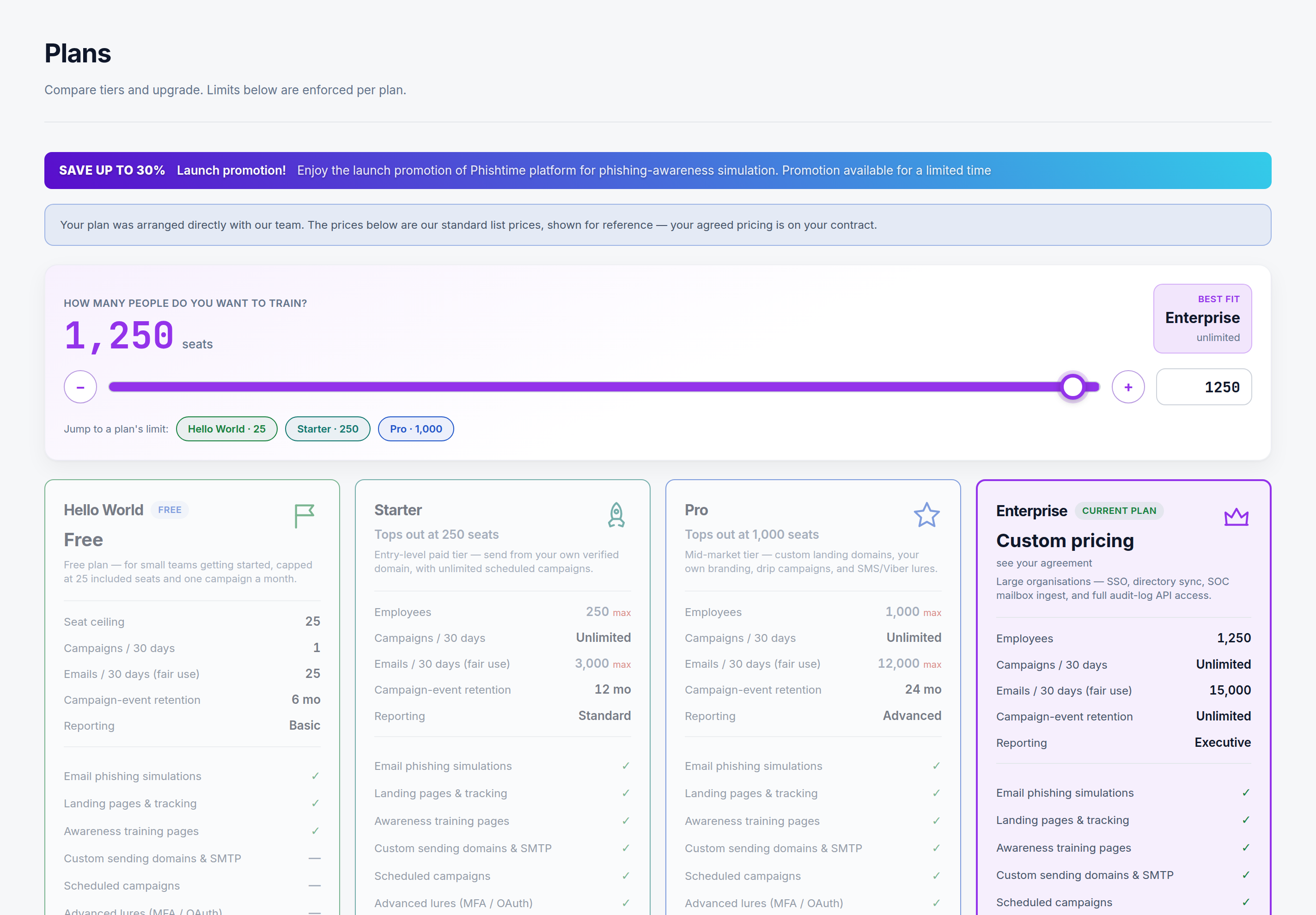Click the Enterprise crown icon
The width and height of the screenshot is (1316, 915).
pyautogui.click(x=1237, y=517)
